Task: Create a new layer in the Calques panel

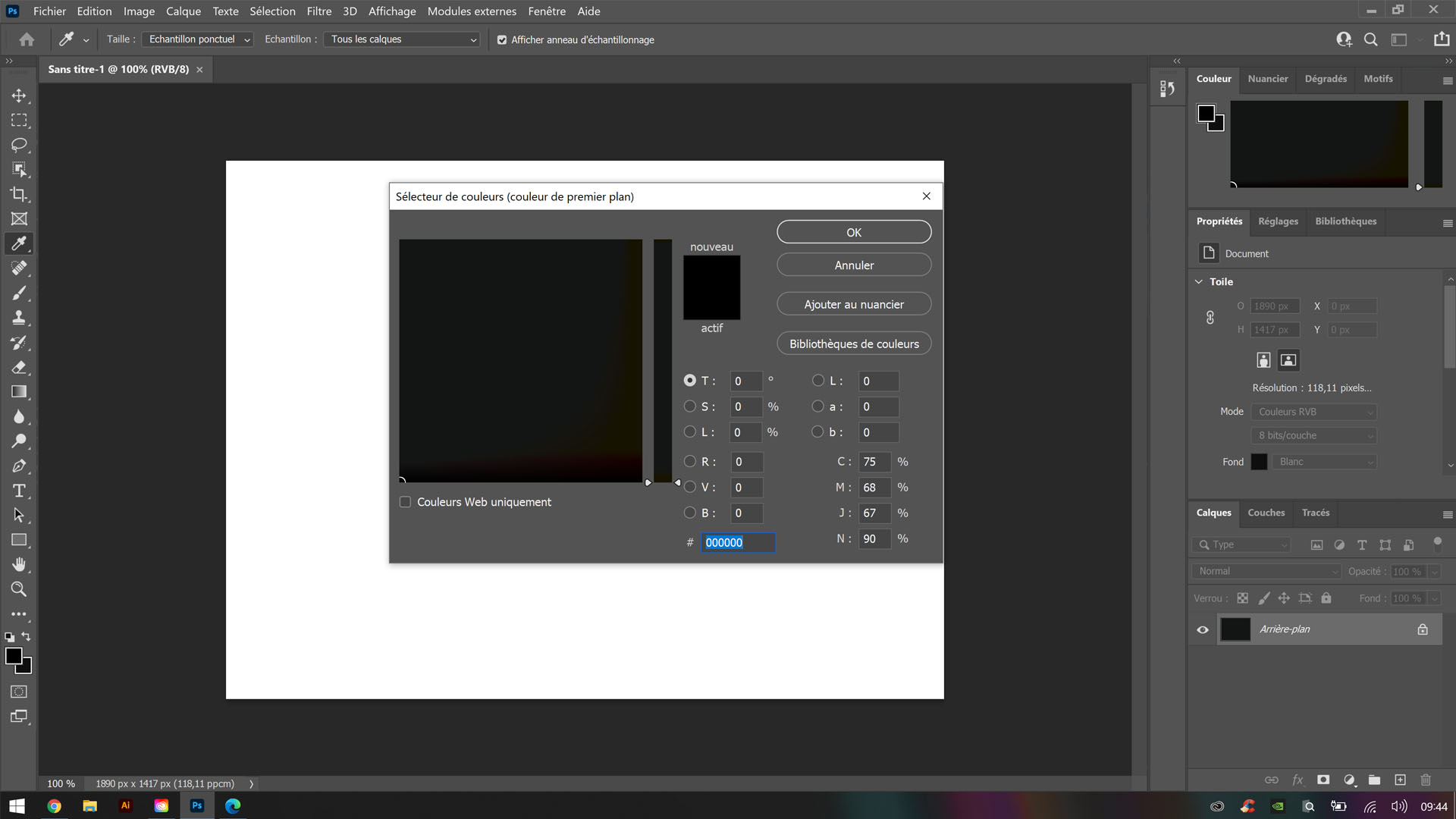Action: tap(1401, 780)
